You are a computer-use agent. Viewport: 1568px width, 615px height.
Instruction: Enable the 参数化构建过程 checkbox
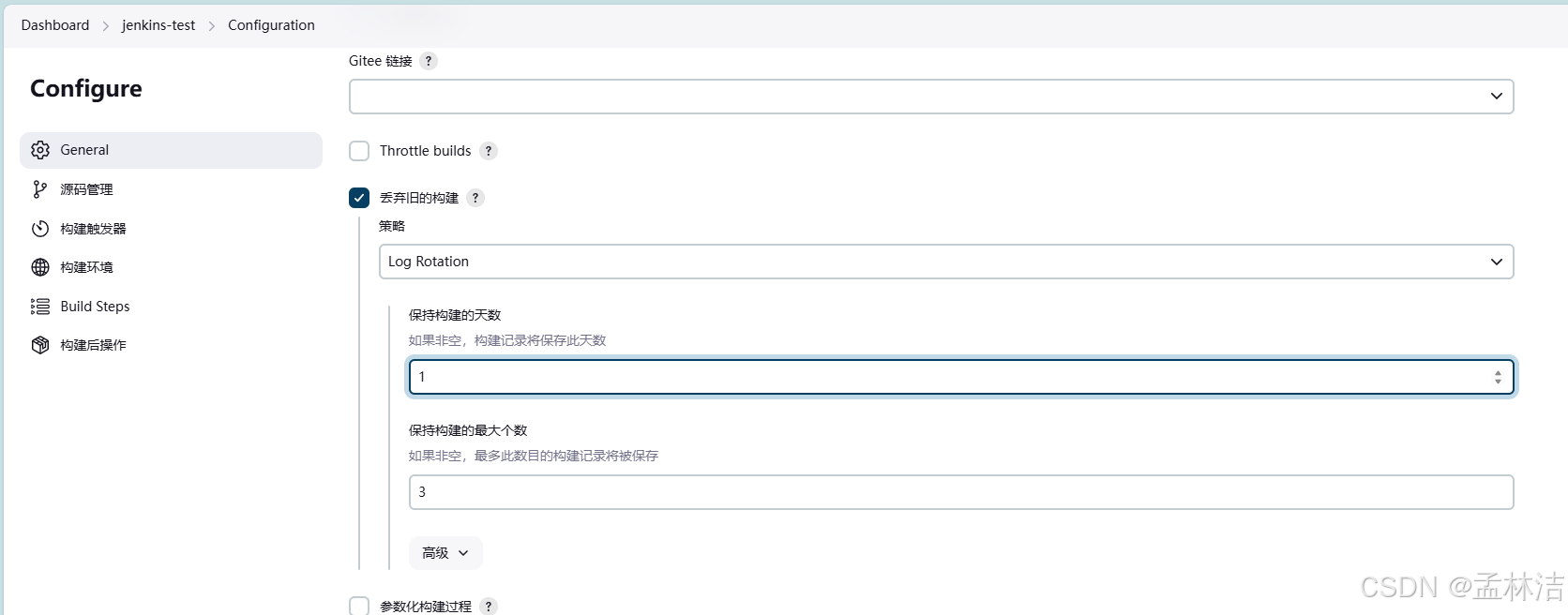pyautogui.click(x=359, y=606)
